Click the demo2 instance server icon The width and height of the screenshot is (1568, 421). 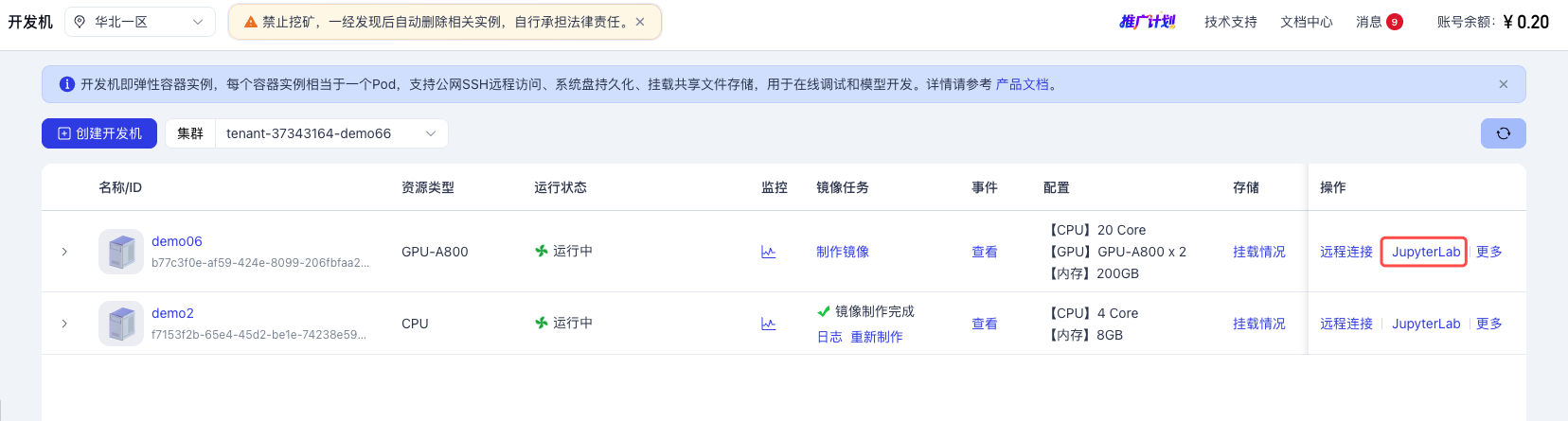121,324
